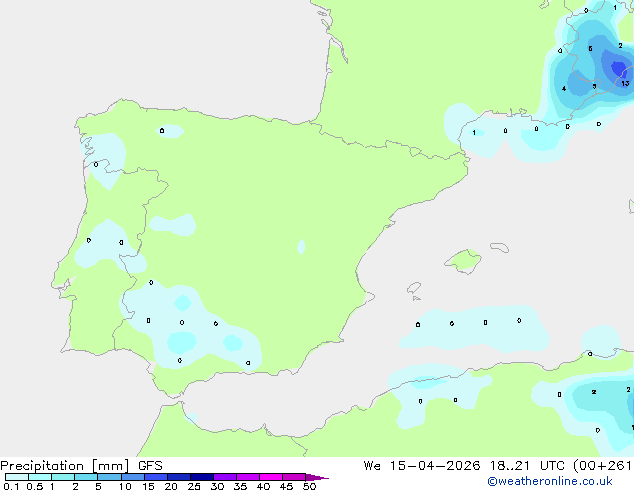Viewport: 634px width, 490px height.
Task: Open the weatheronline.co.uk copyright link
Action: tap(550, 481)
